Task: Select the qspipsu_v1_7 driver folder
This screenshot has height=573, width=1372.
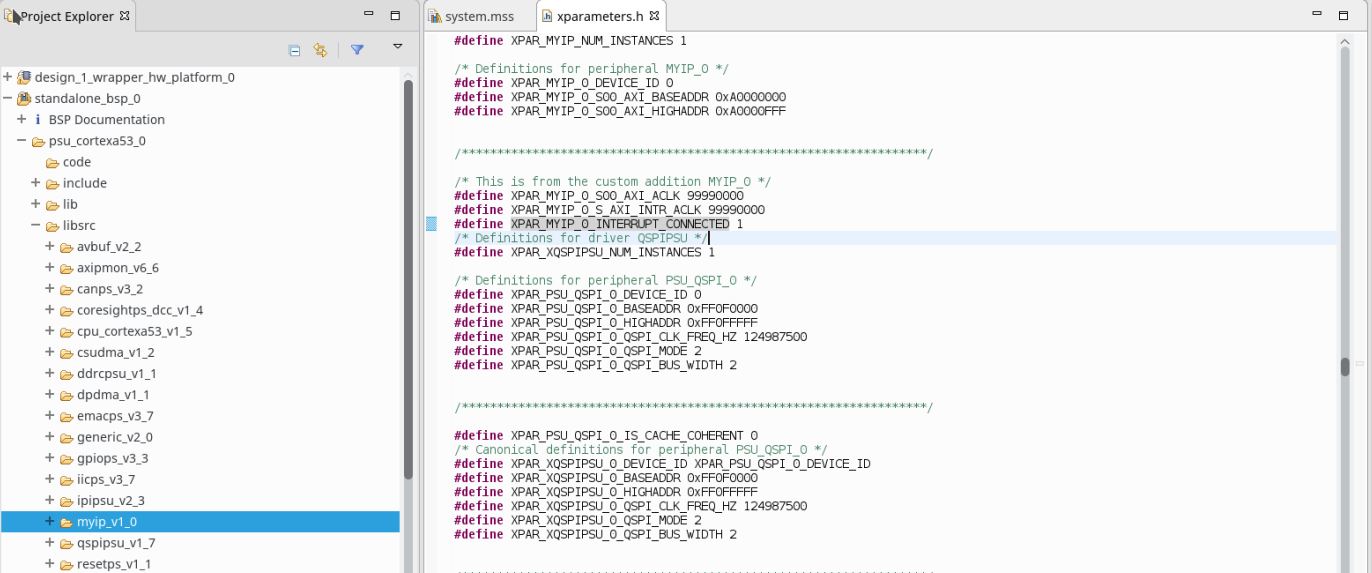Action: tap(115, 543)
